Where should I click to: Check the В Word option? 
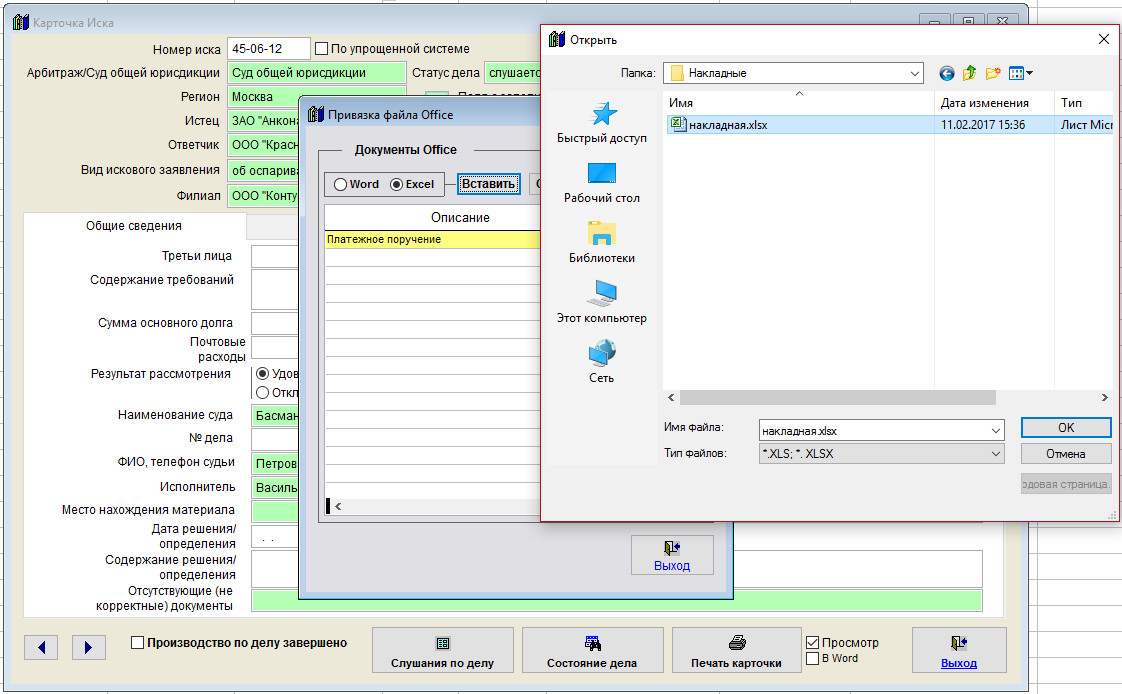tap(812, 659)
